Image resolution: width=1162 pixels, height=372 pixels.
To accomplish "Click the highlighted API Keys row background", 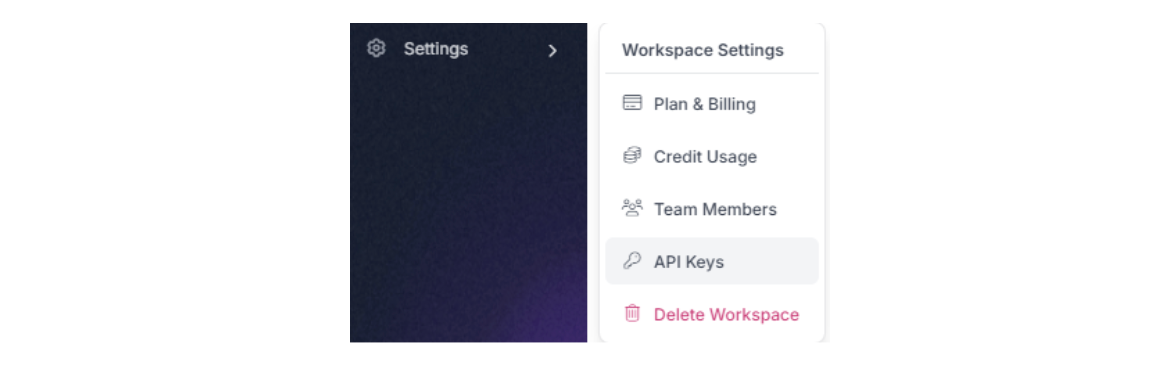I will [712, 261].
